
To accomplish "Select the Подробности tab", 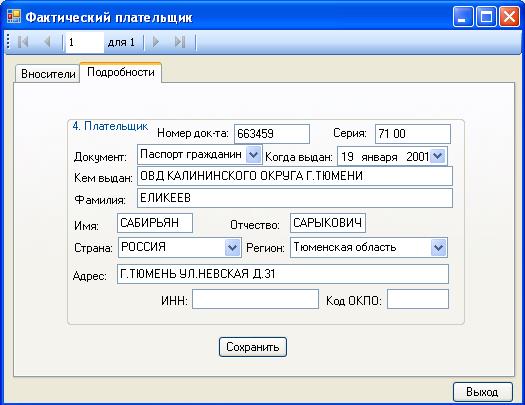I will point(121,72).
